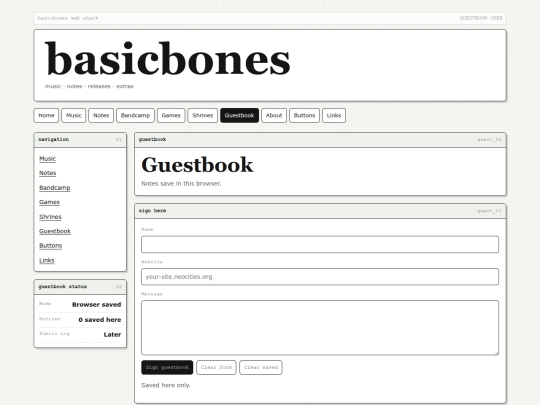The image size is (540, 405).
Task: Follow the Notes sidebar link
Action: click(48, 173)
